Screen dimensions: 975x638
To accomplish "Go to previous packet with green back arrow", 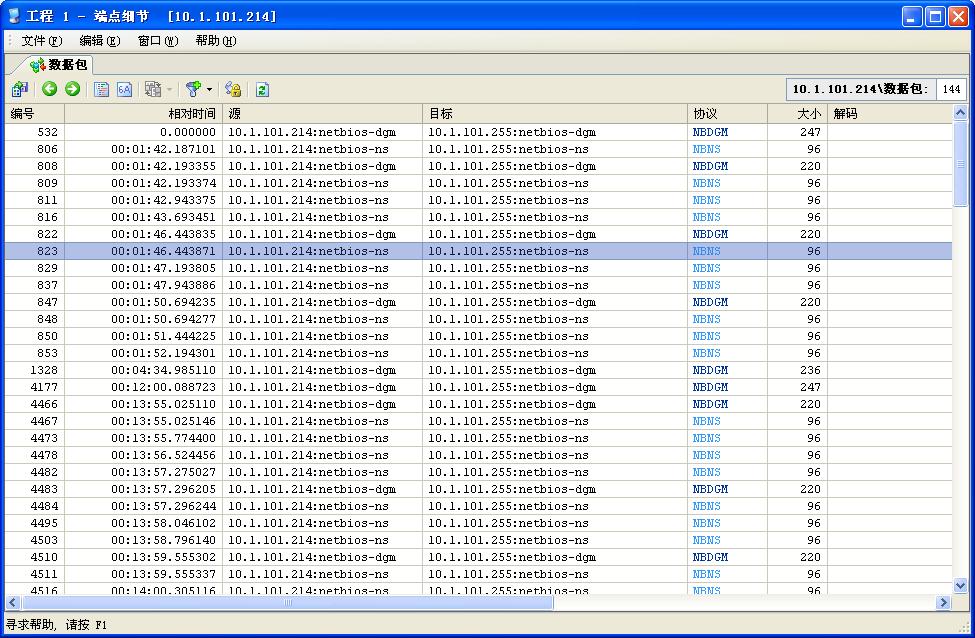I will [50, 89].
